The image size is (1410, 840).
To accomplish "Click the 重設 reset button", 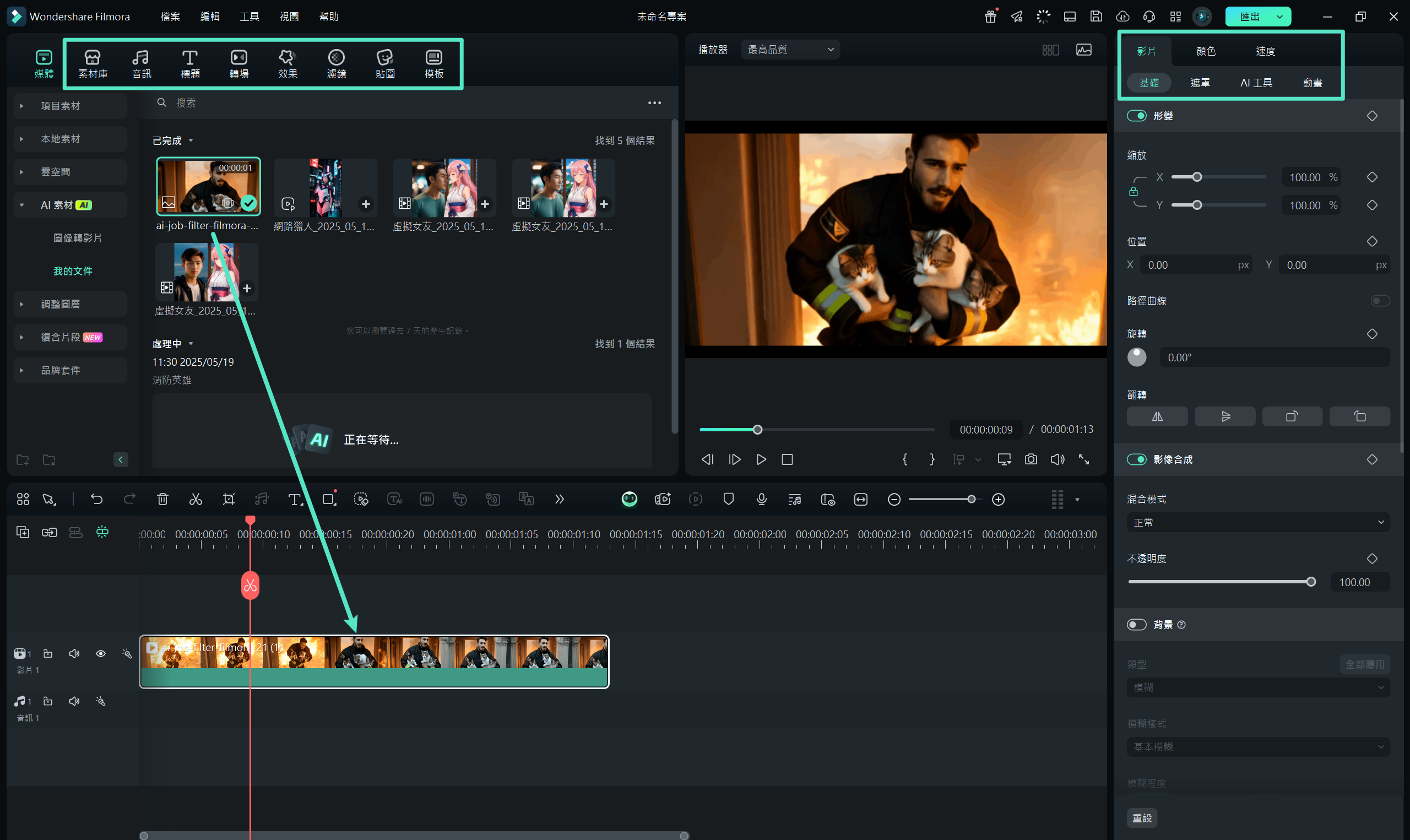I will point(1142,818).
